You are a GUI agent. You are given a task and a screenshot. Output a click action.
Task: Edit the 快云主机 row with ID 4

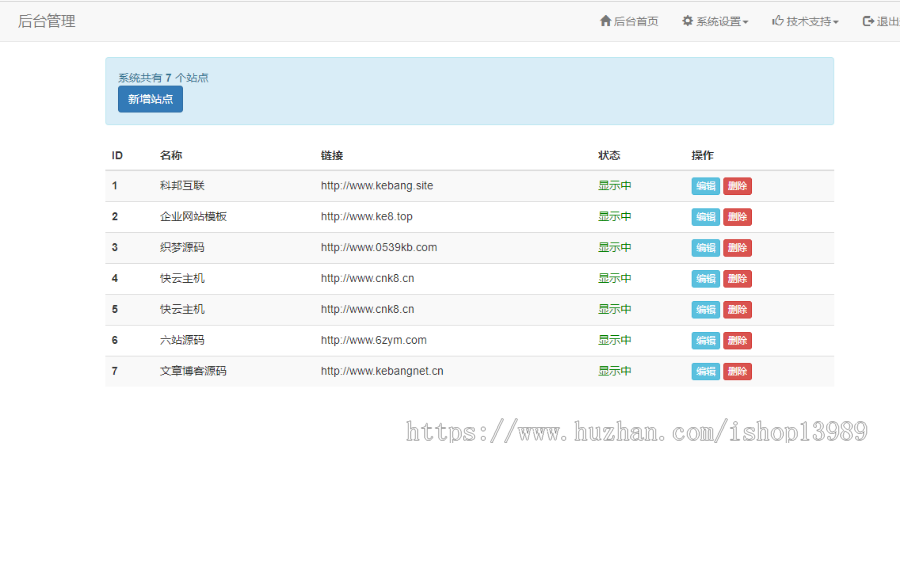click(x=705, y=279)
